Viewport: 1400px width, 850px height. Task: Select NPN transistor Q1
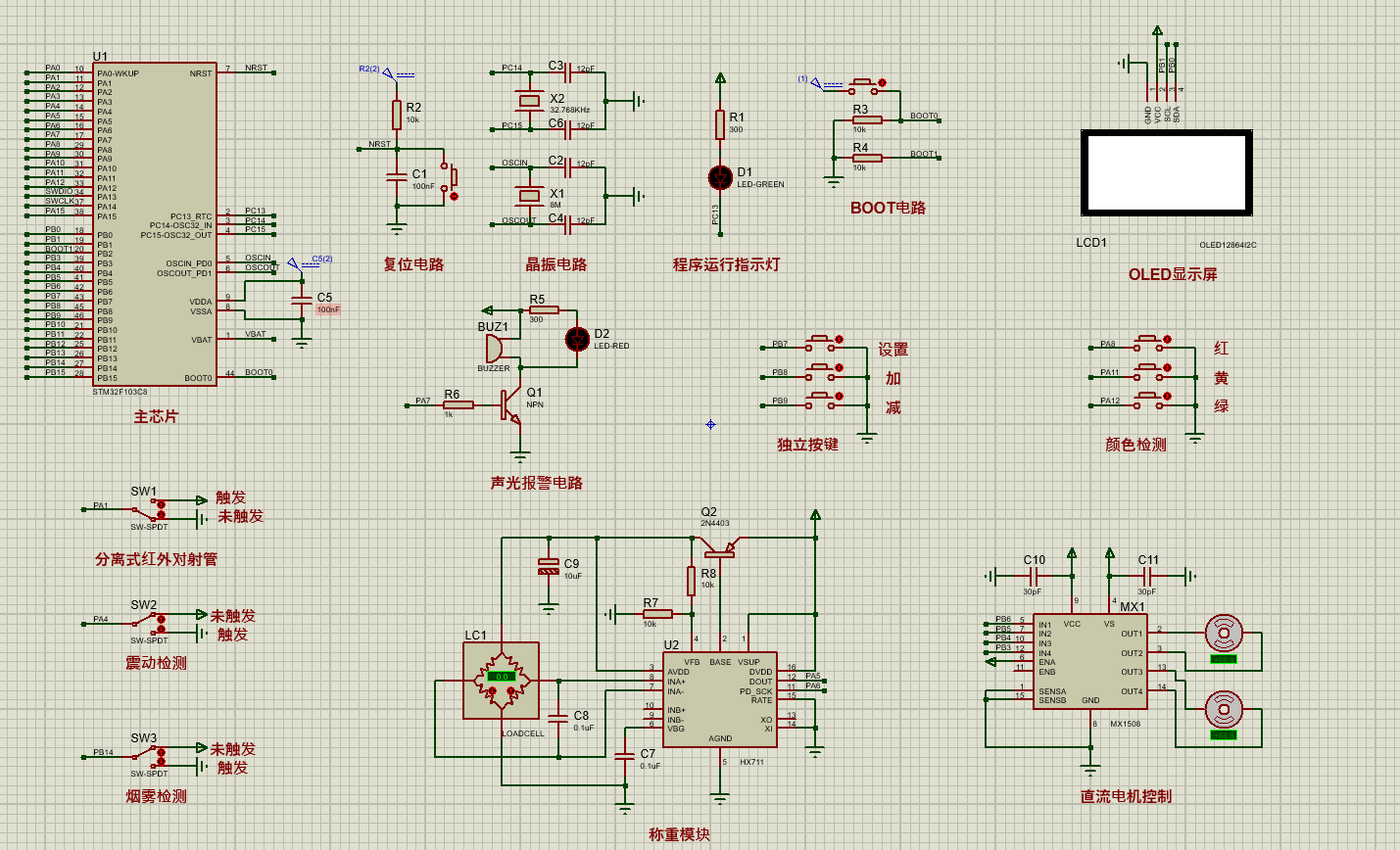pyautogui.click(x=511, y=404)
